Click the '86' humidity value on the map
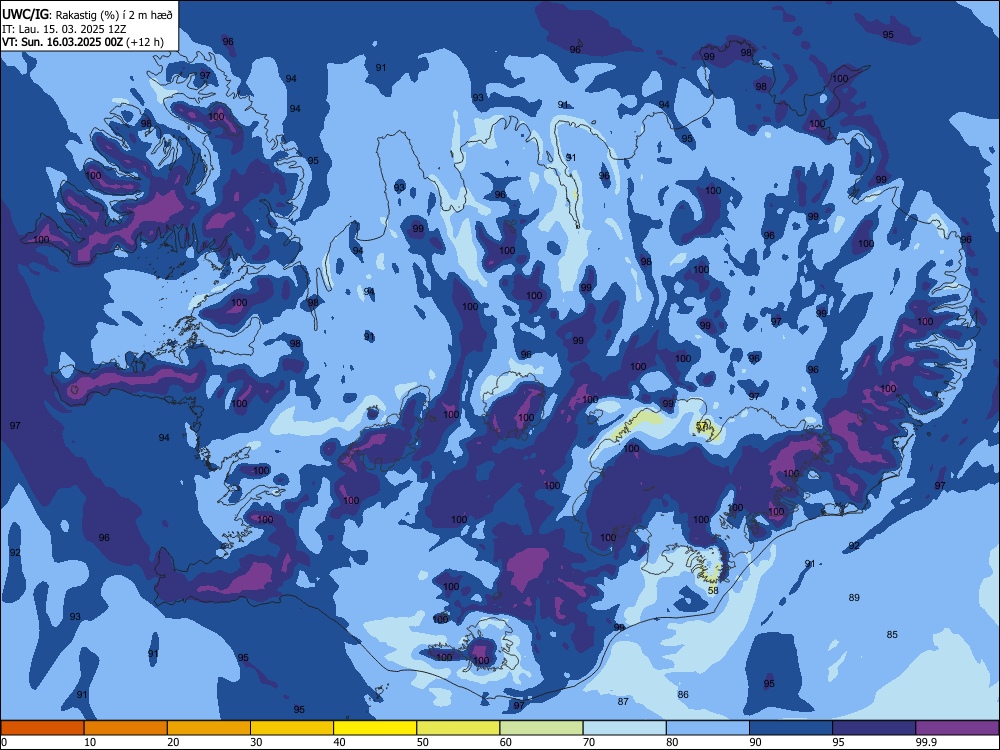 coord(683,695)
